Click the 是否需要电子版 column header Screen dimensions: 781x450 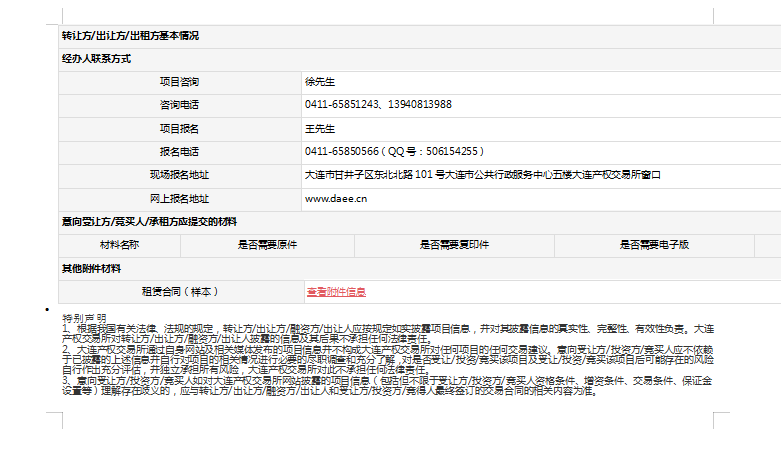coord(654,244)
